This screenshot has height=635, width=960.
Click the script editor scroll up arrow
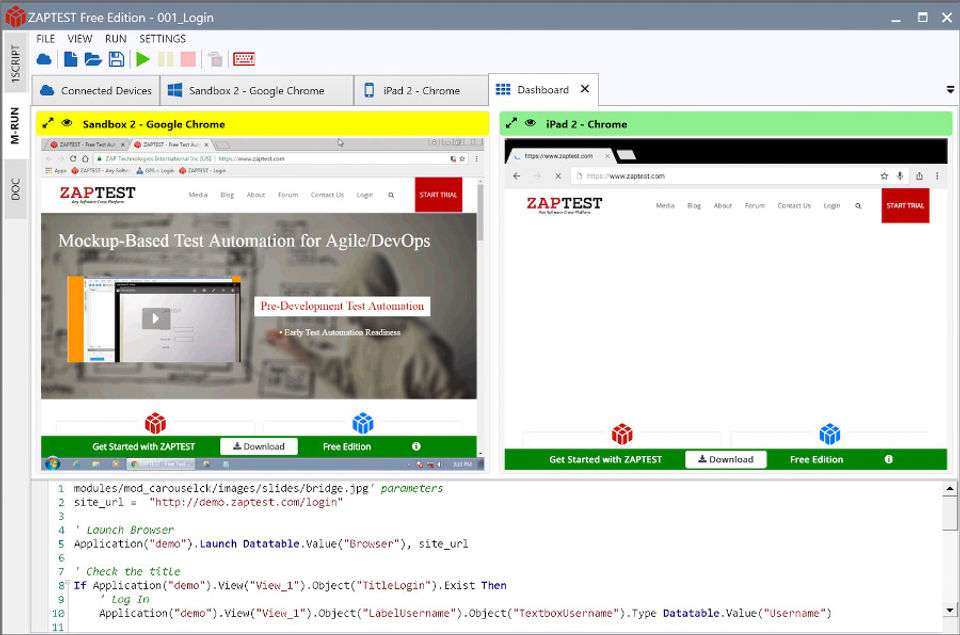[x=950, y=489]
